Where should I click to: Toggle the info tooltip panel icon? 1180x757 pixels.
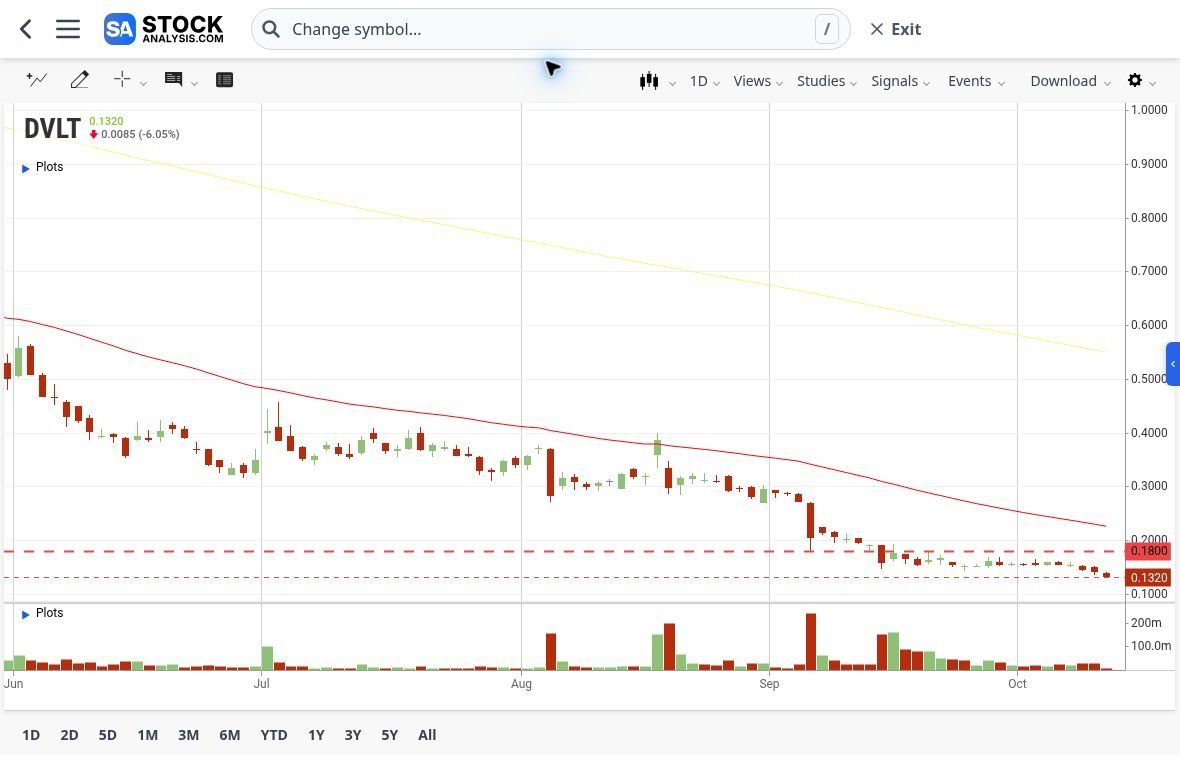[x=173, y=79]
